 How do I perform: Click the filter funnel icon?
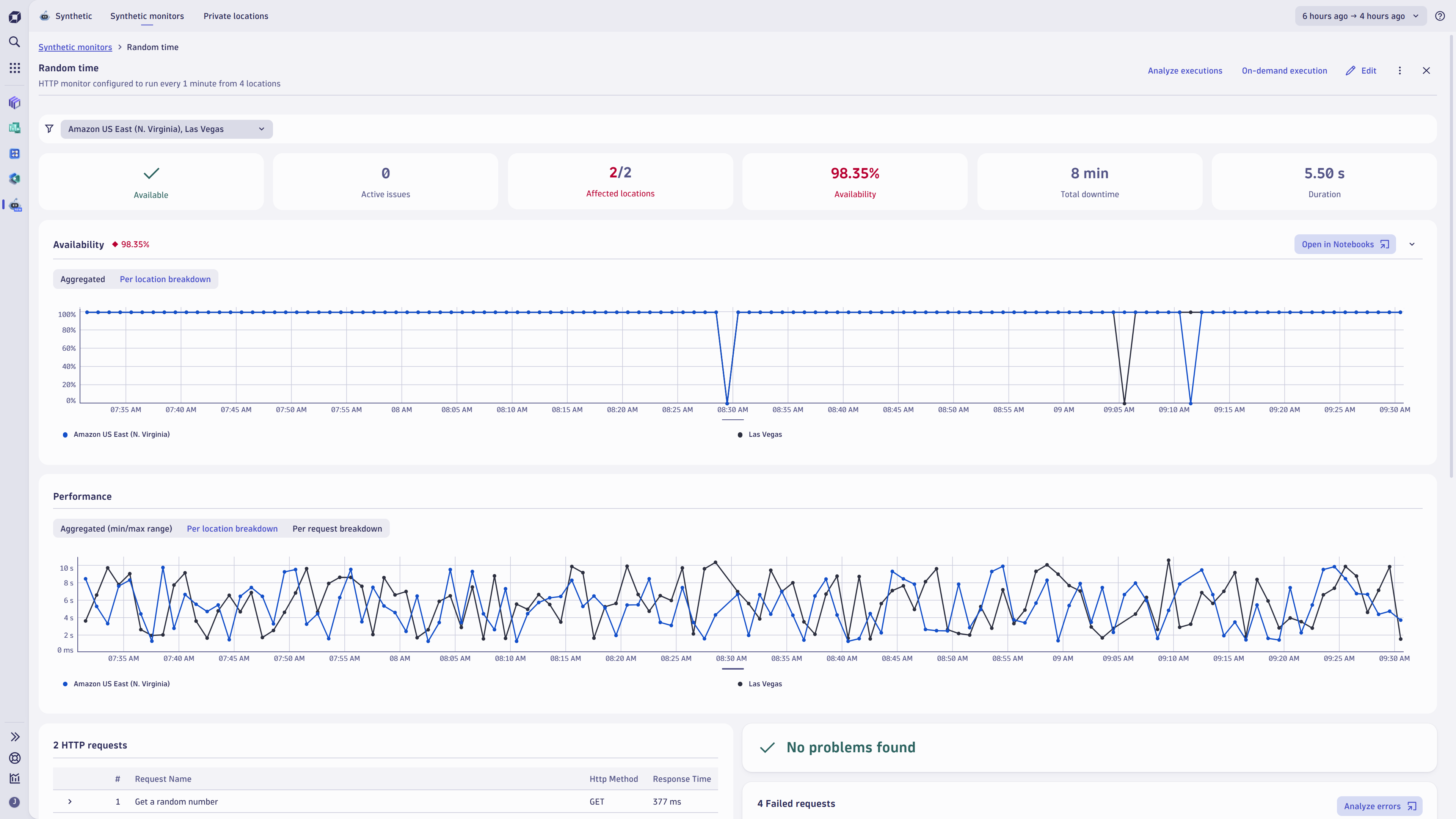(x=49, y=129)
